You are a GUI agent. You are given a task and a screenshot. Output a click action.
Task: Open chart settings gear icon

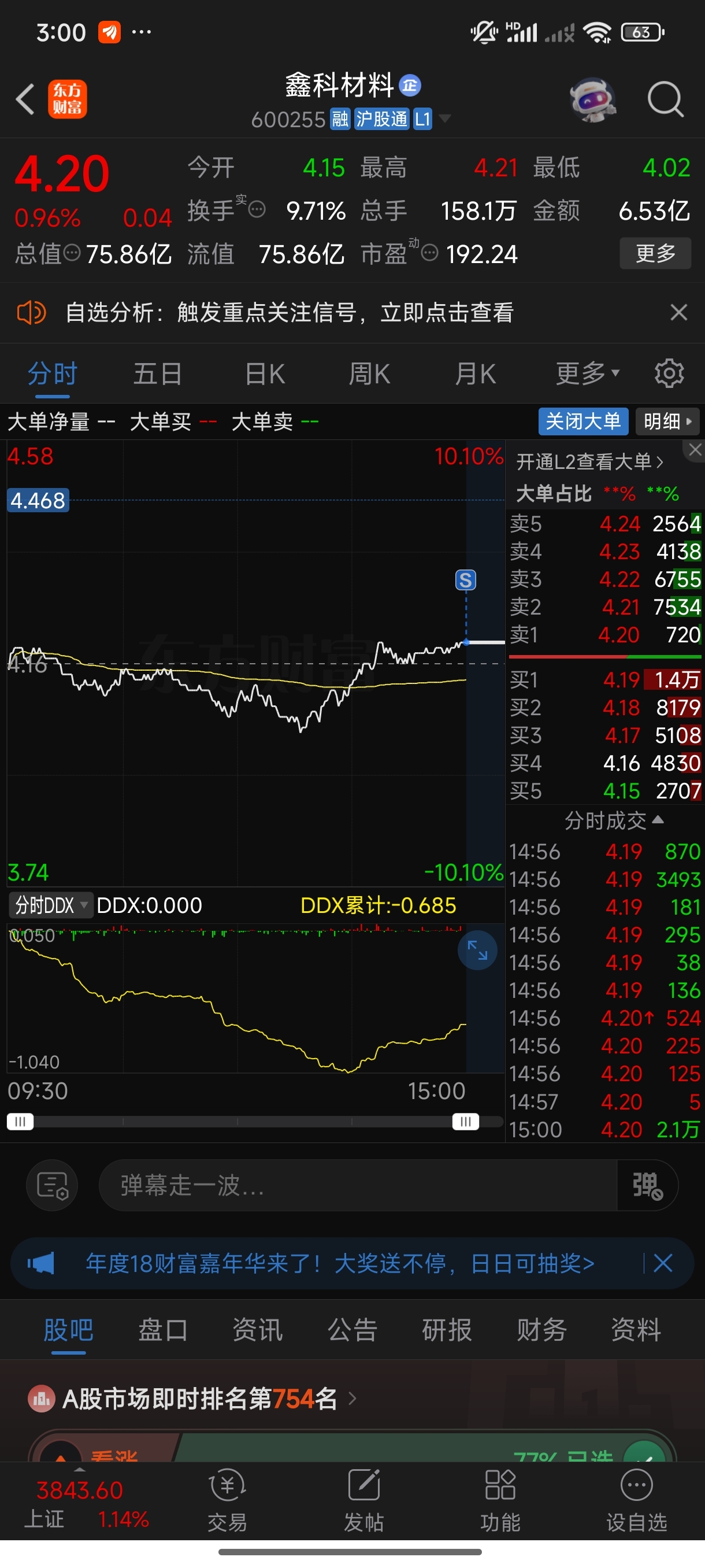coord(669,373)
